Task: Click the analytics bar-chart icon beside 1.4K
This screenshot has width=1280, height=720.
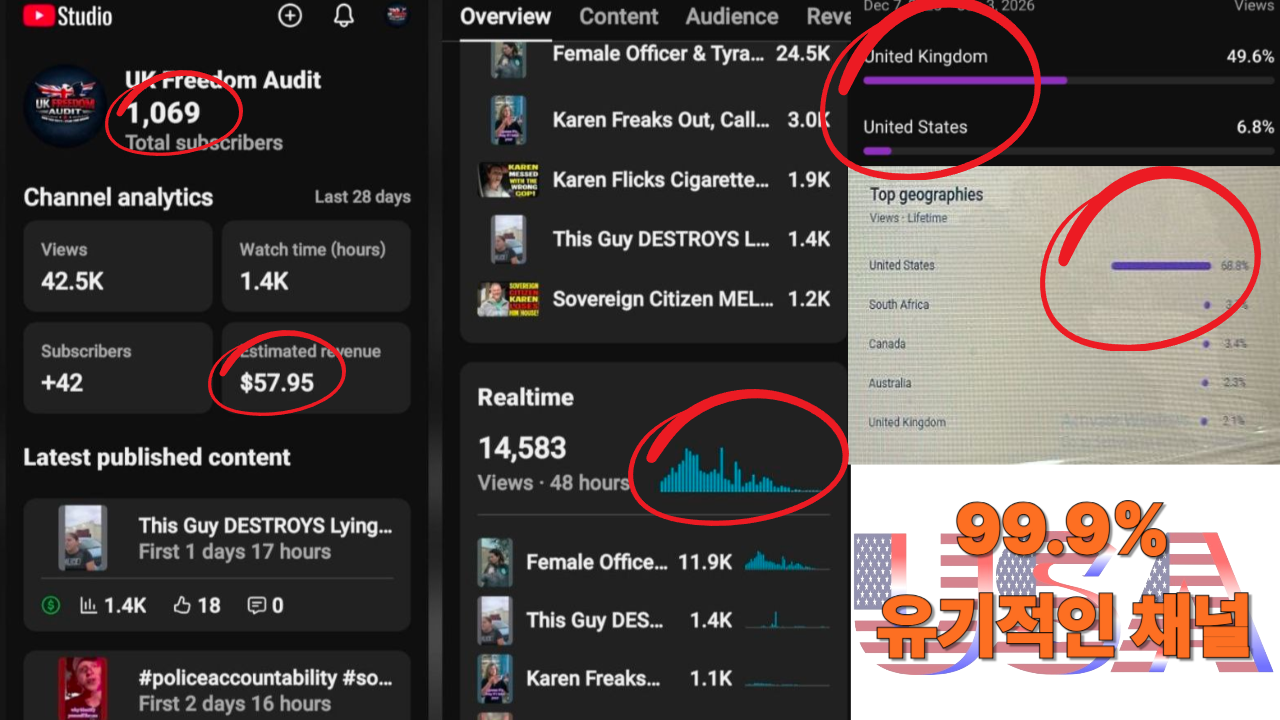Action: click(x=88, y=605)
